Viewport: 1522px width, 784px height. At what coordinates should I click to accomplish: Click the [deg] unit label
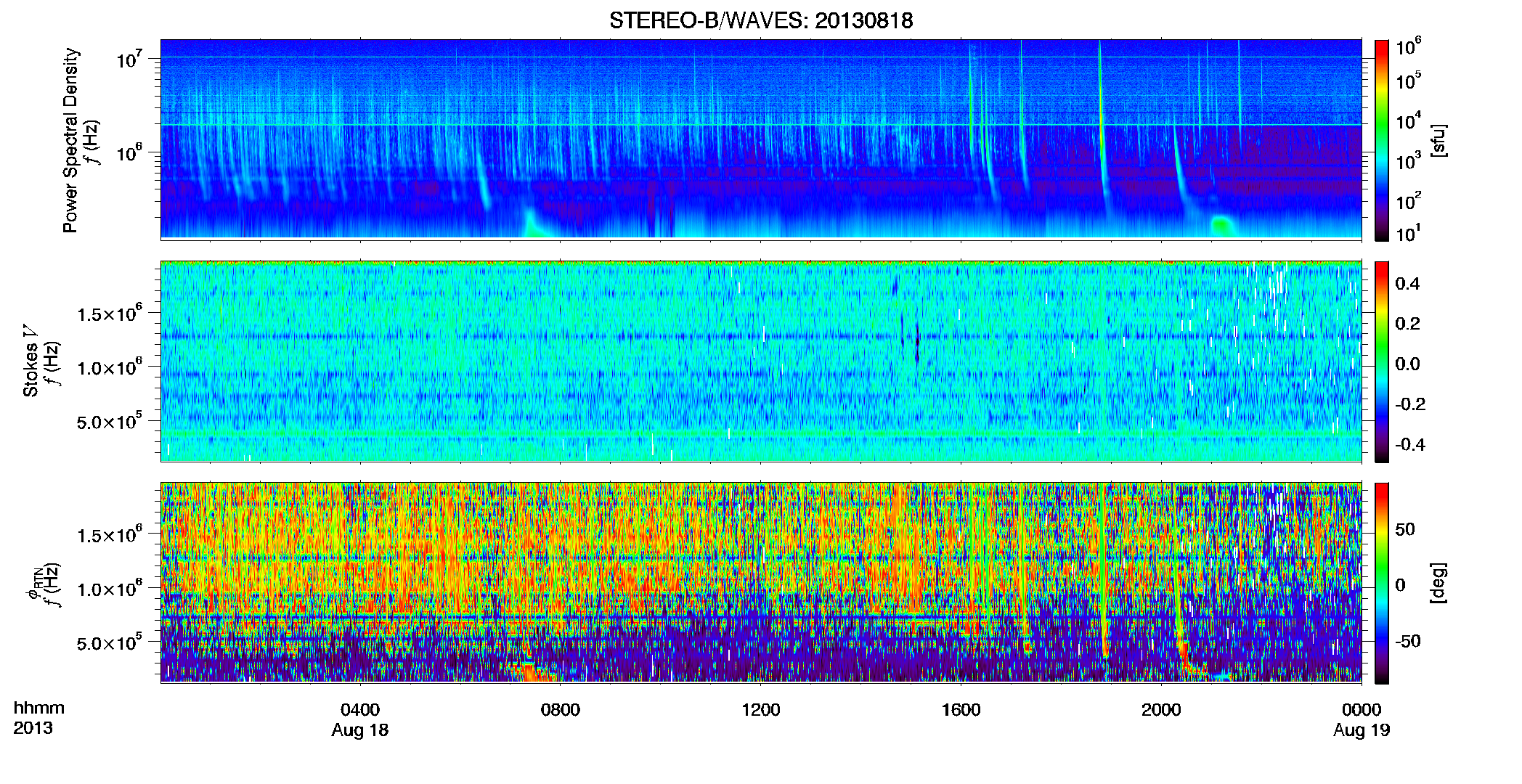(x=1438, y=583)
